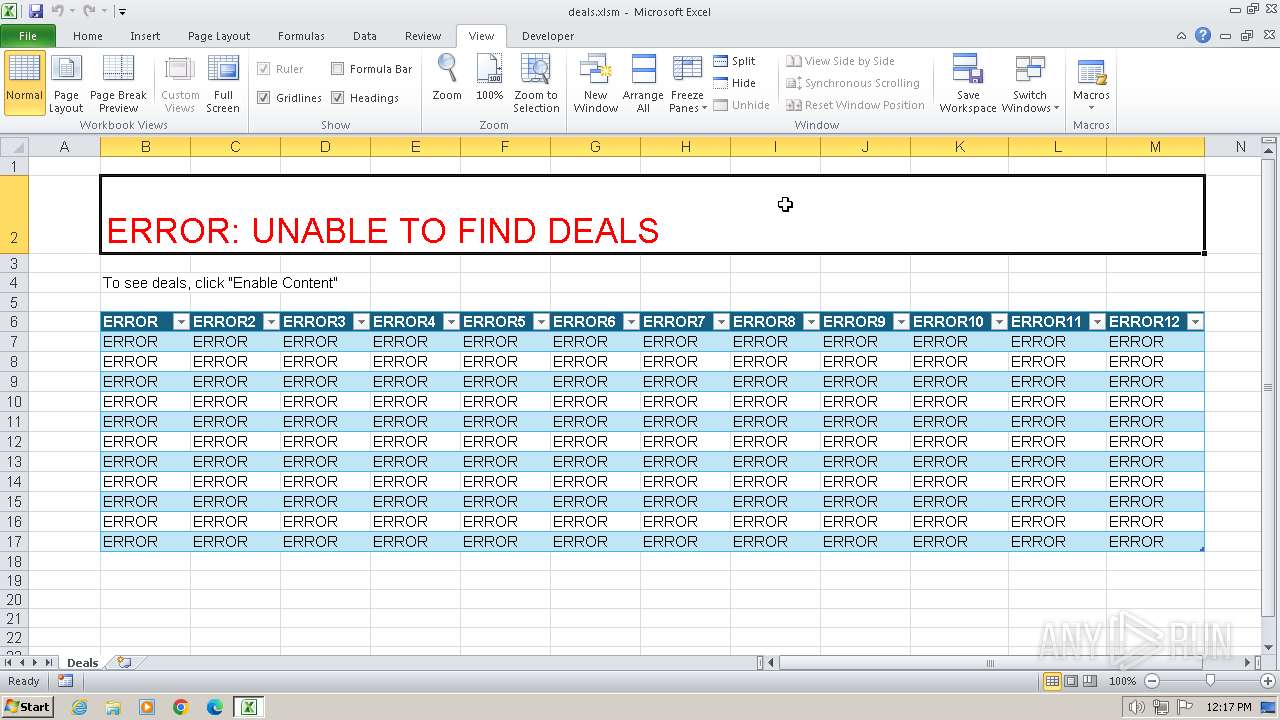This screenshot has height=720, width=1280.
Task: Click the ERROR10 header cell
Action: (959, 322)
